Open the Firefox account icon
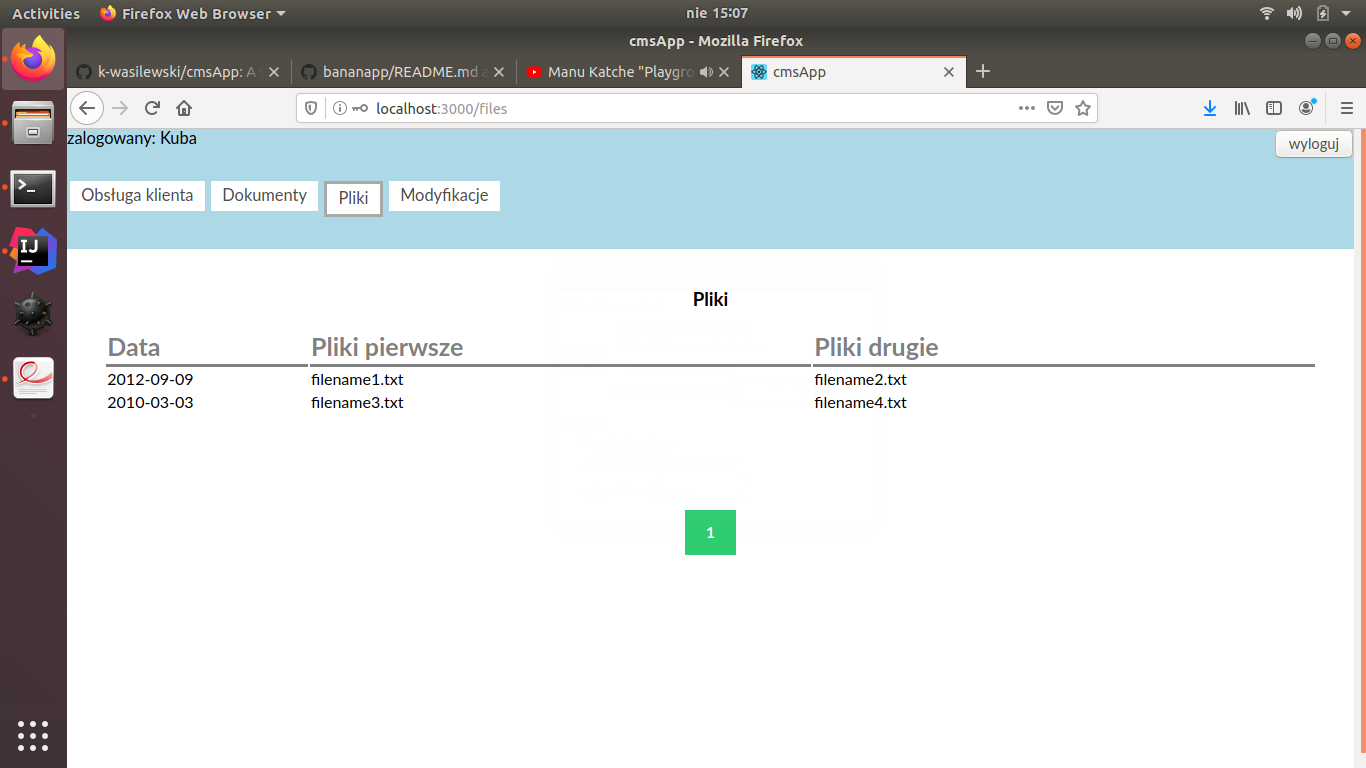 [x=1306, y=108]
